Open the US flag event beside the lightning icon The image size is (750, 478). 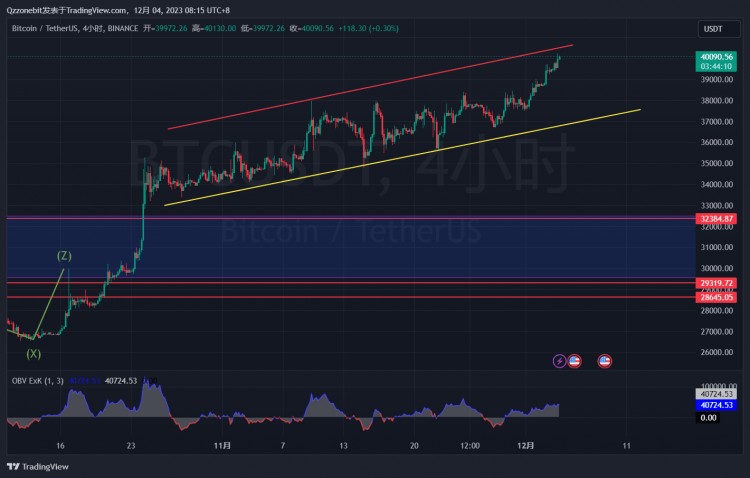click(574, 361)
